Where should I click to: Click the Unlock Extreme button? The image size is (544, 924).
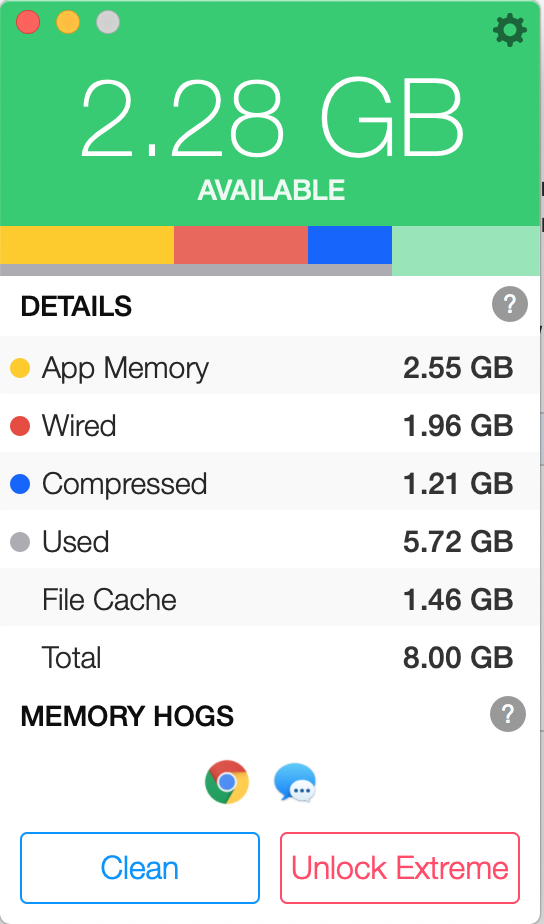click(400, 868)
